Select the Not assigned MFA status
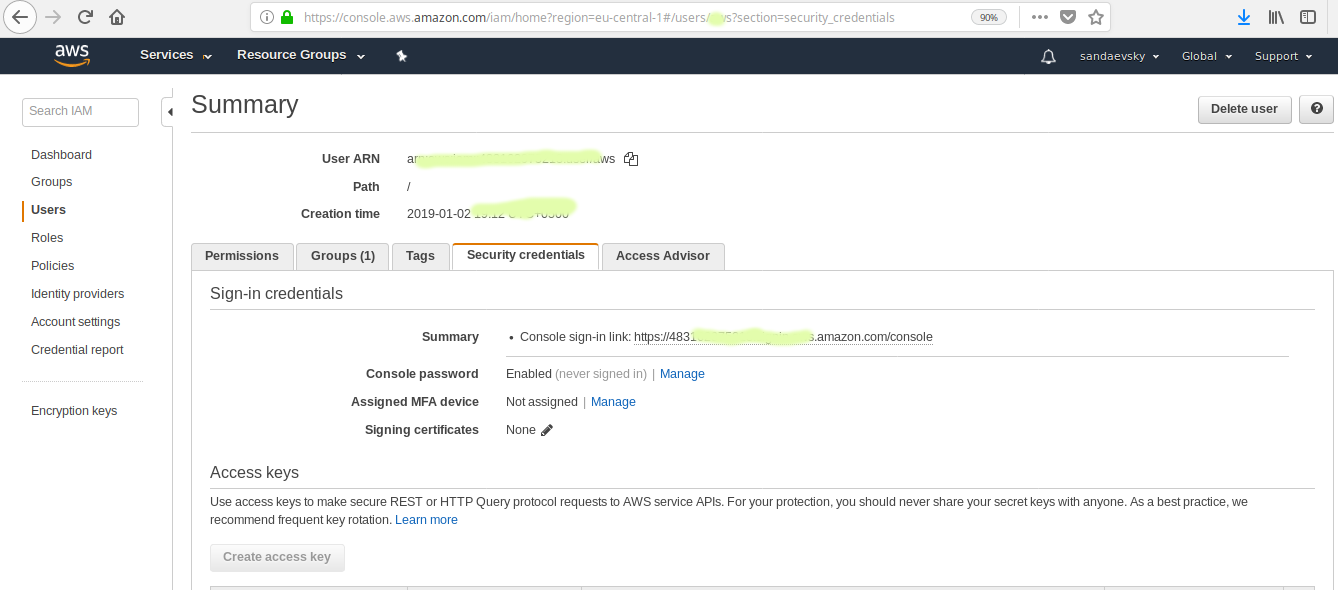Viewport: 1338px width, 590px height. (x=542, y=402)
